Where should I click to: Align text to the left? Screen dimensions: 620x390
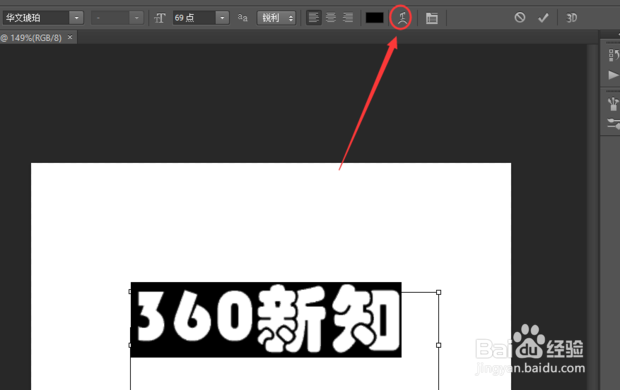[314, 17]
